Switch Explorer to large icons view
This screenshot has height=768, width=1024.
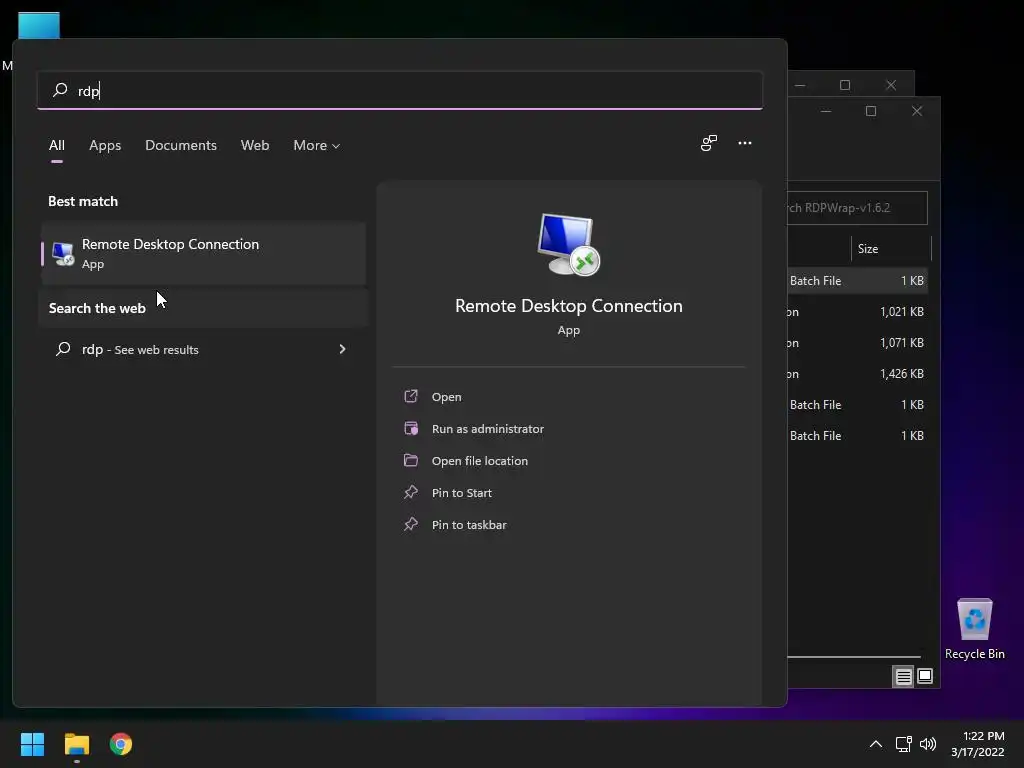coord(925,676)
